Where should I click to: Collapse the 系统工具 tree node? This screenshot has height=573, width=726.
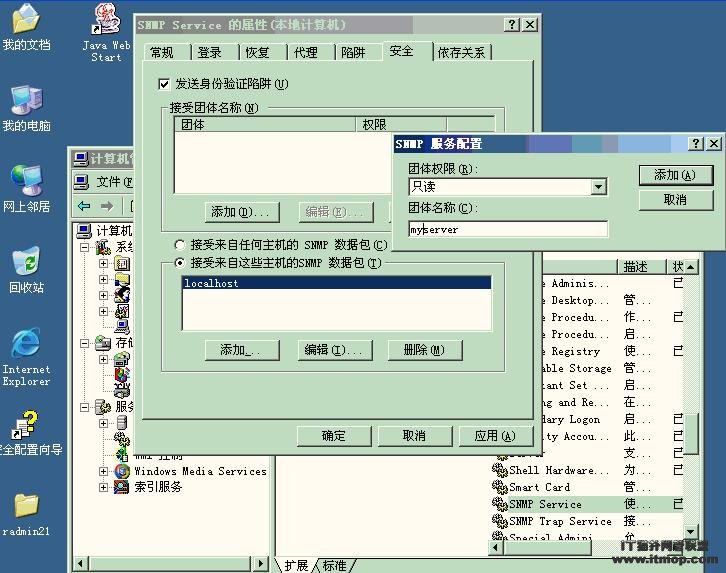point(84,247)
